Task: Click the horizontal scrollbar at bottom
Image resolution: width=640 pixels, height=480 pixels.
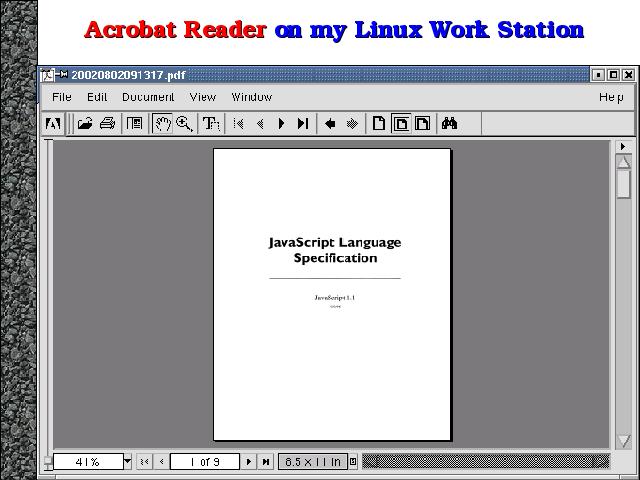Action: (x=485, y=462)
